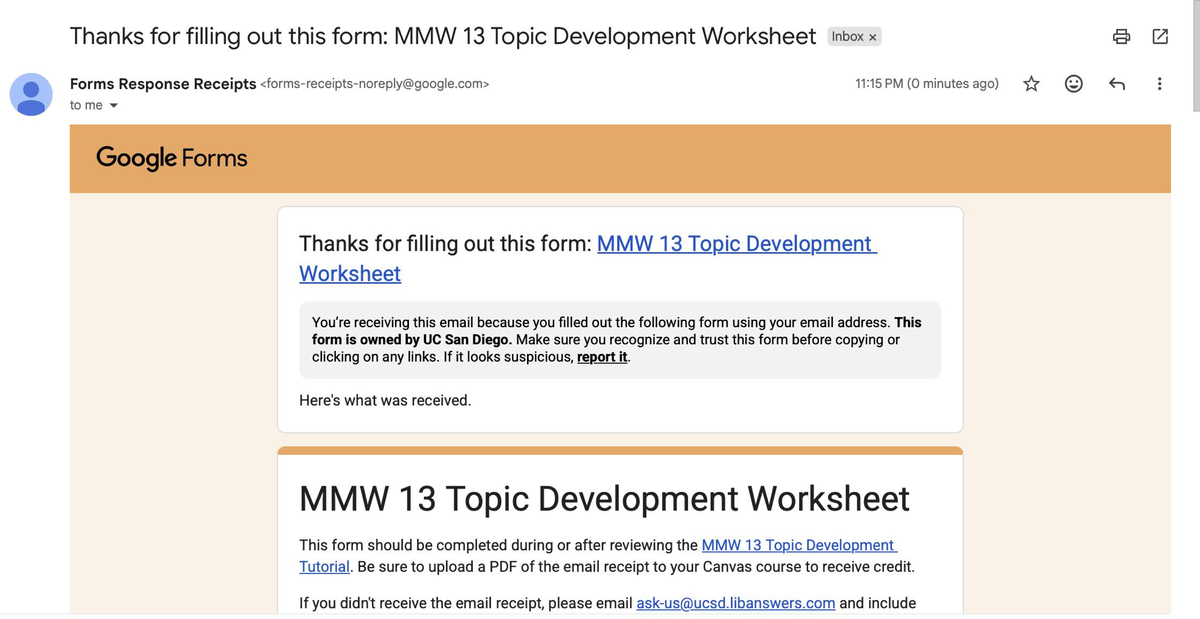Click the sender address forms-receipts-noreply@google.com
This screenshot has width=1200, height=619.
point(375,84)
